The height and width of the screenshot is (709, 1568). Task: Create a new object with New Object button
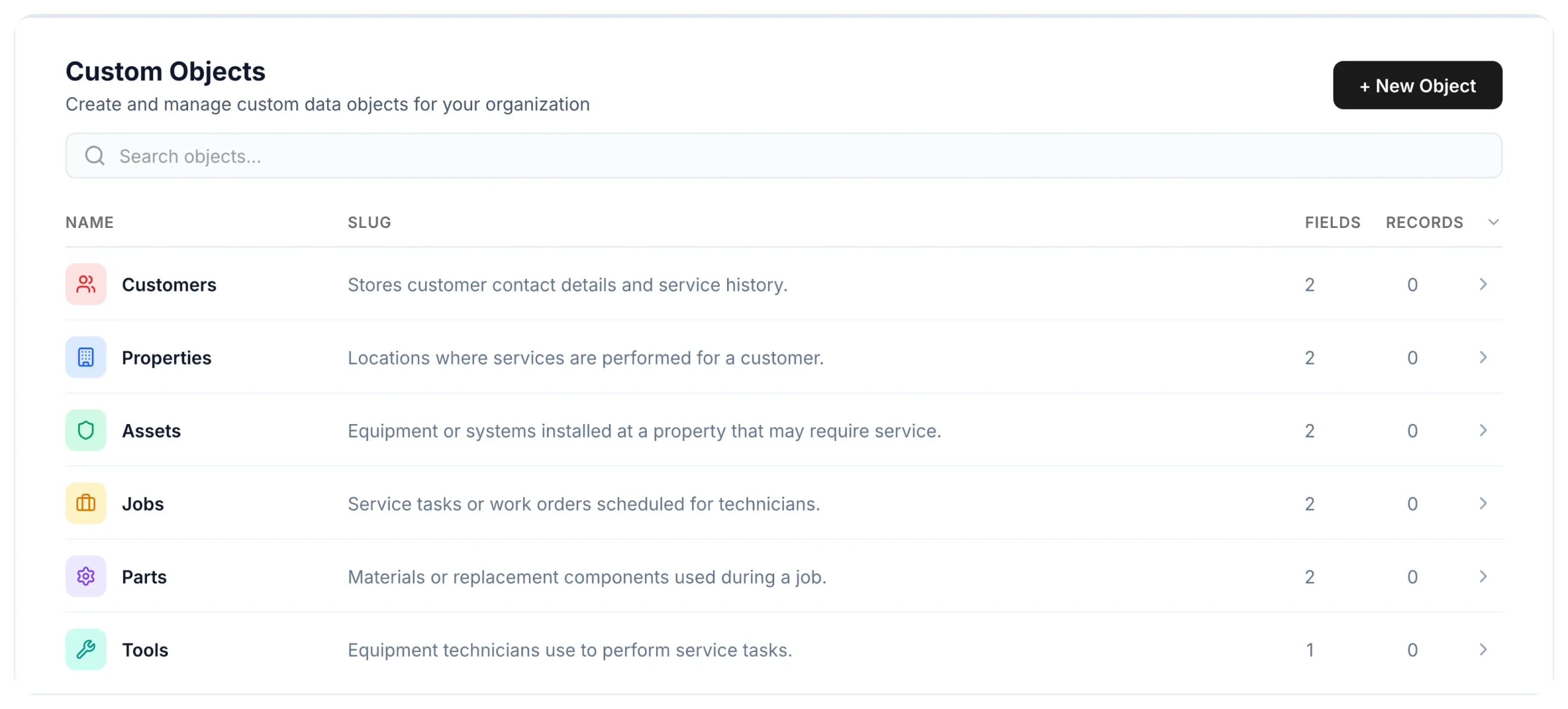[1417, 85]
